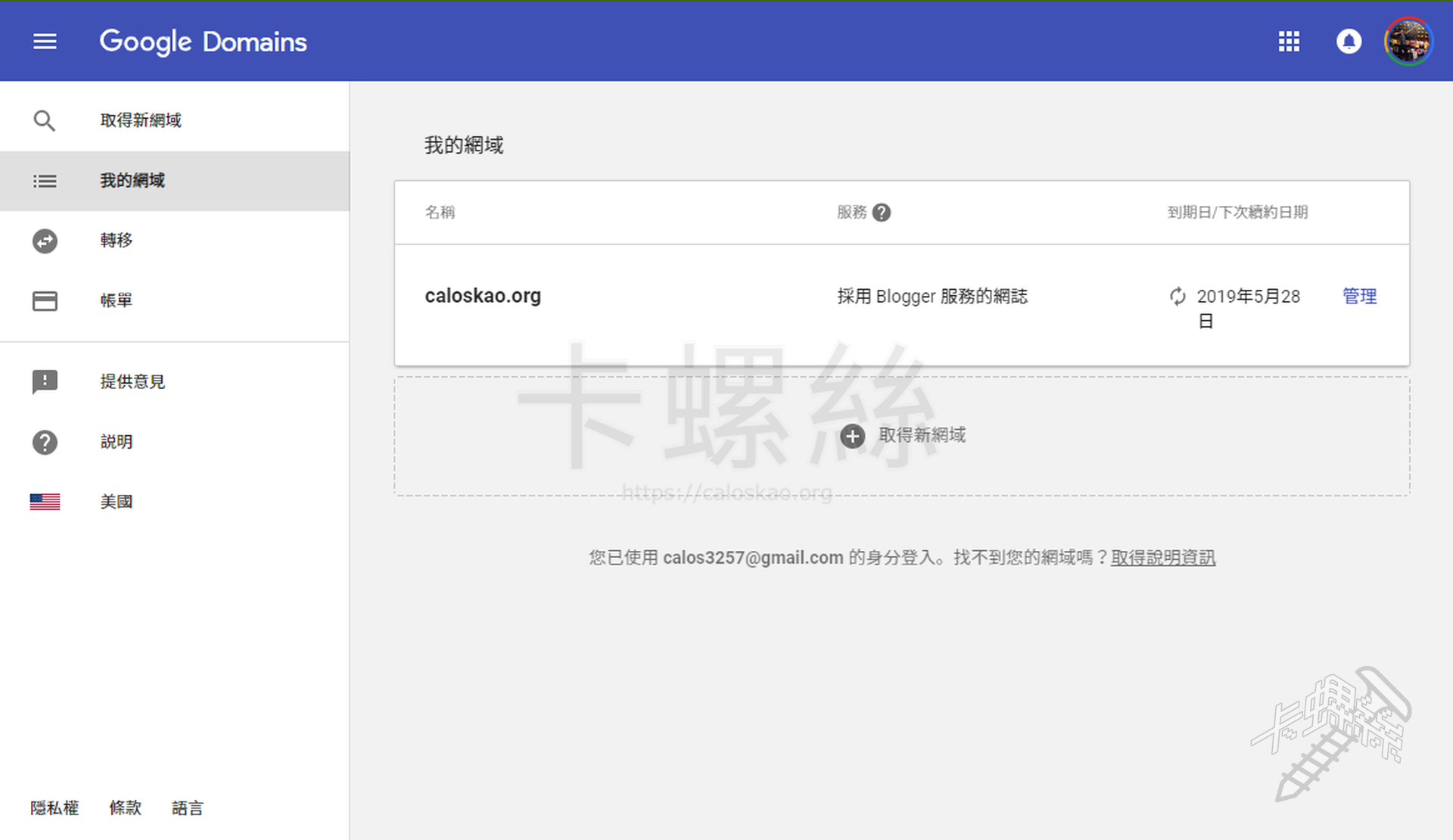
Task: Click the caloskao.org domain name
Action: pos(483,296)
